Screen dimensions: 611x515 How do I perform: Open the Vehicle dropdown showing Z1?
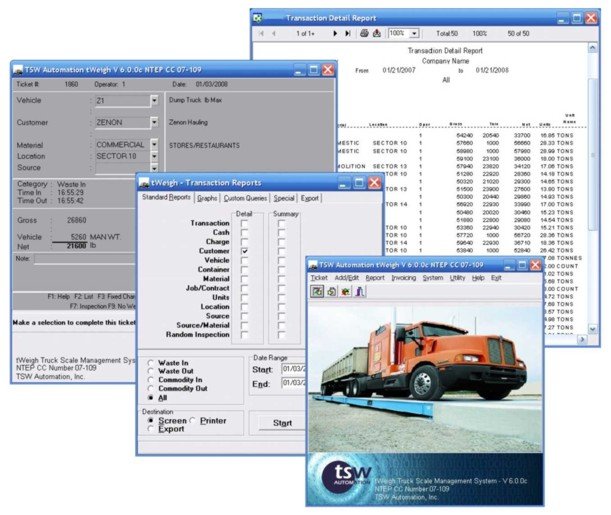click(155, 101)
